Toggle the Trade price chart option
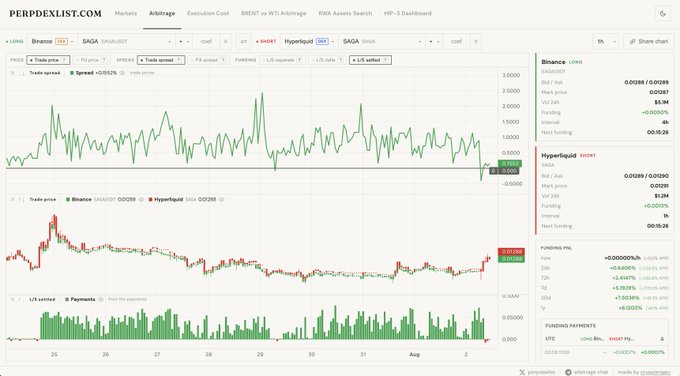 tap(48, 60)
